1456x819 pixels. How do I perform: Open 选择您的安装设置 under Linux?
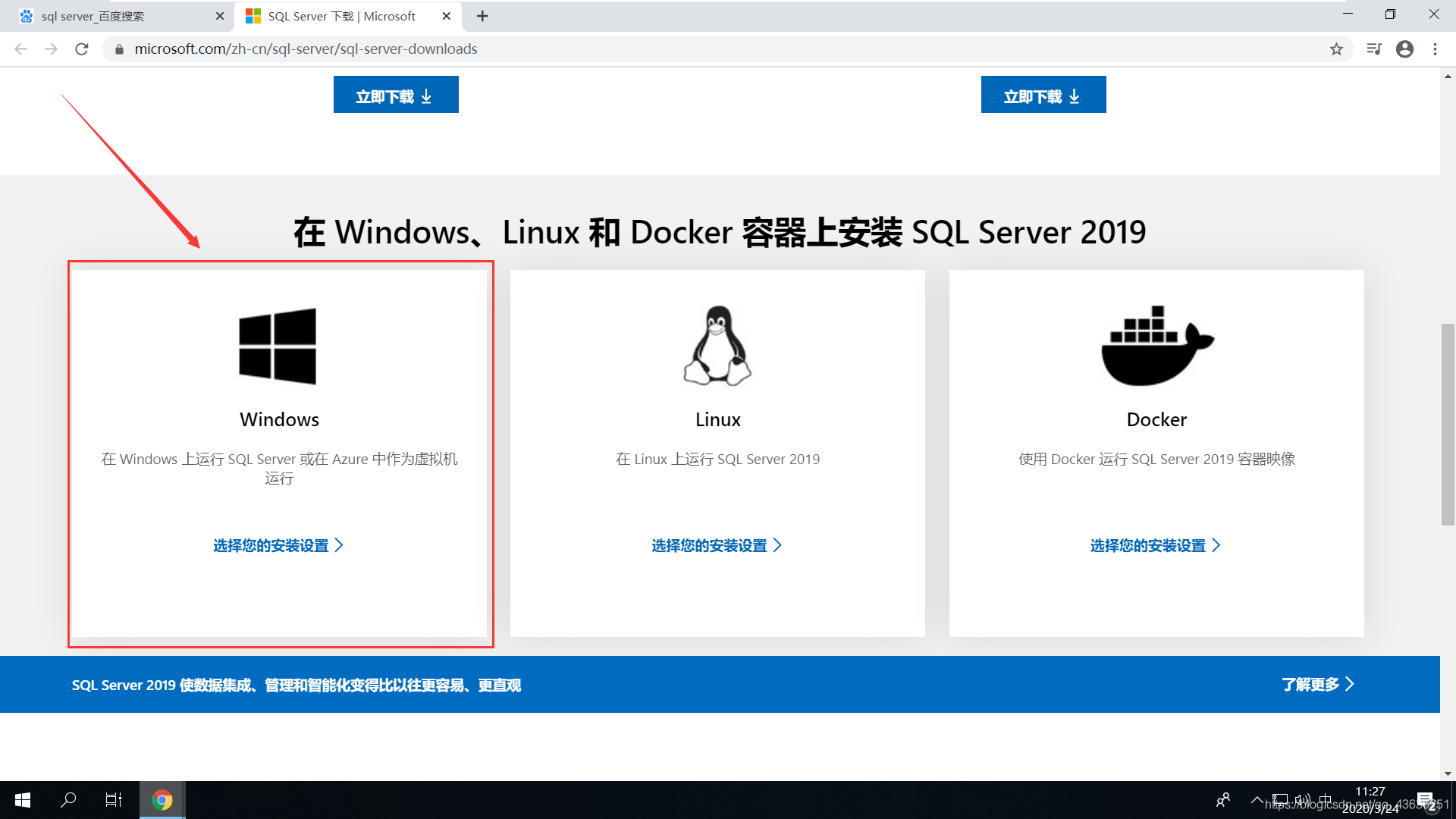coord(717,545)
